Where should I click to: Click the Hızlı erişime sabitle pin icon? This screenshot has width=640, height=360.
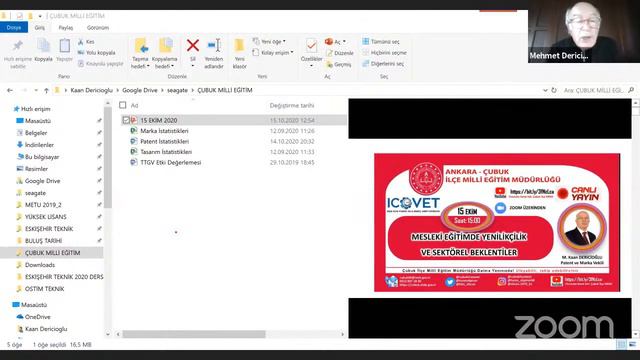(x=18, y=46)
